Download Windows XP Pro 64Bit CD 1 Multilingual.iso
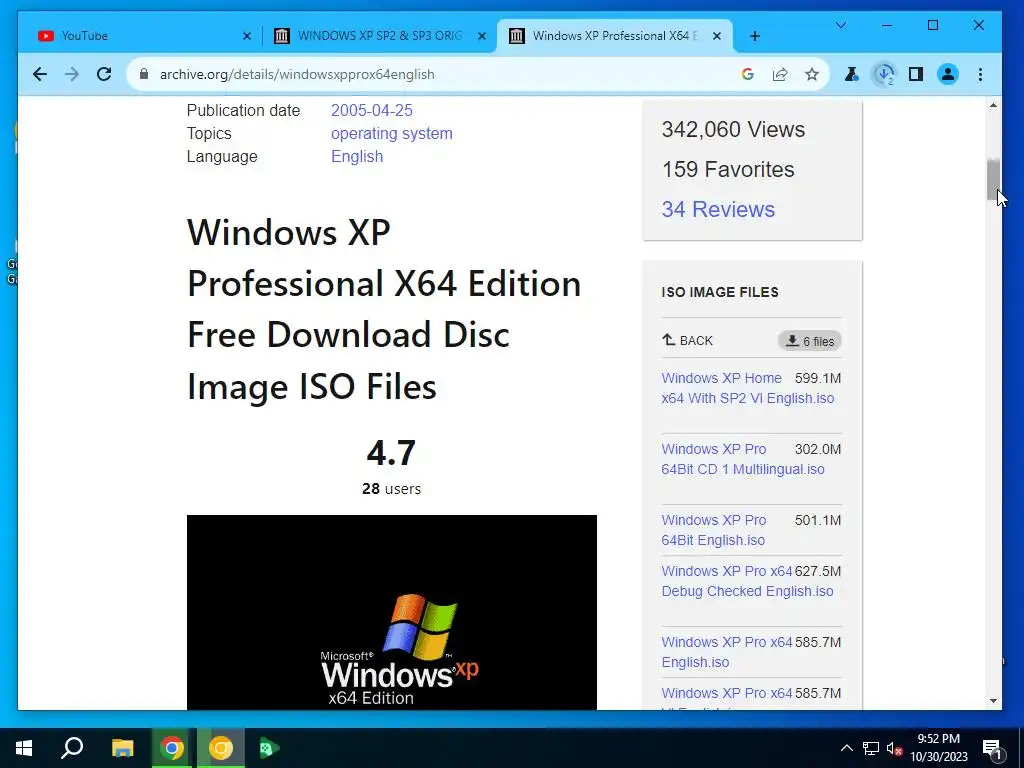The image size is (1024, 768). [x=743, y=459]
